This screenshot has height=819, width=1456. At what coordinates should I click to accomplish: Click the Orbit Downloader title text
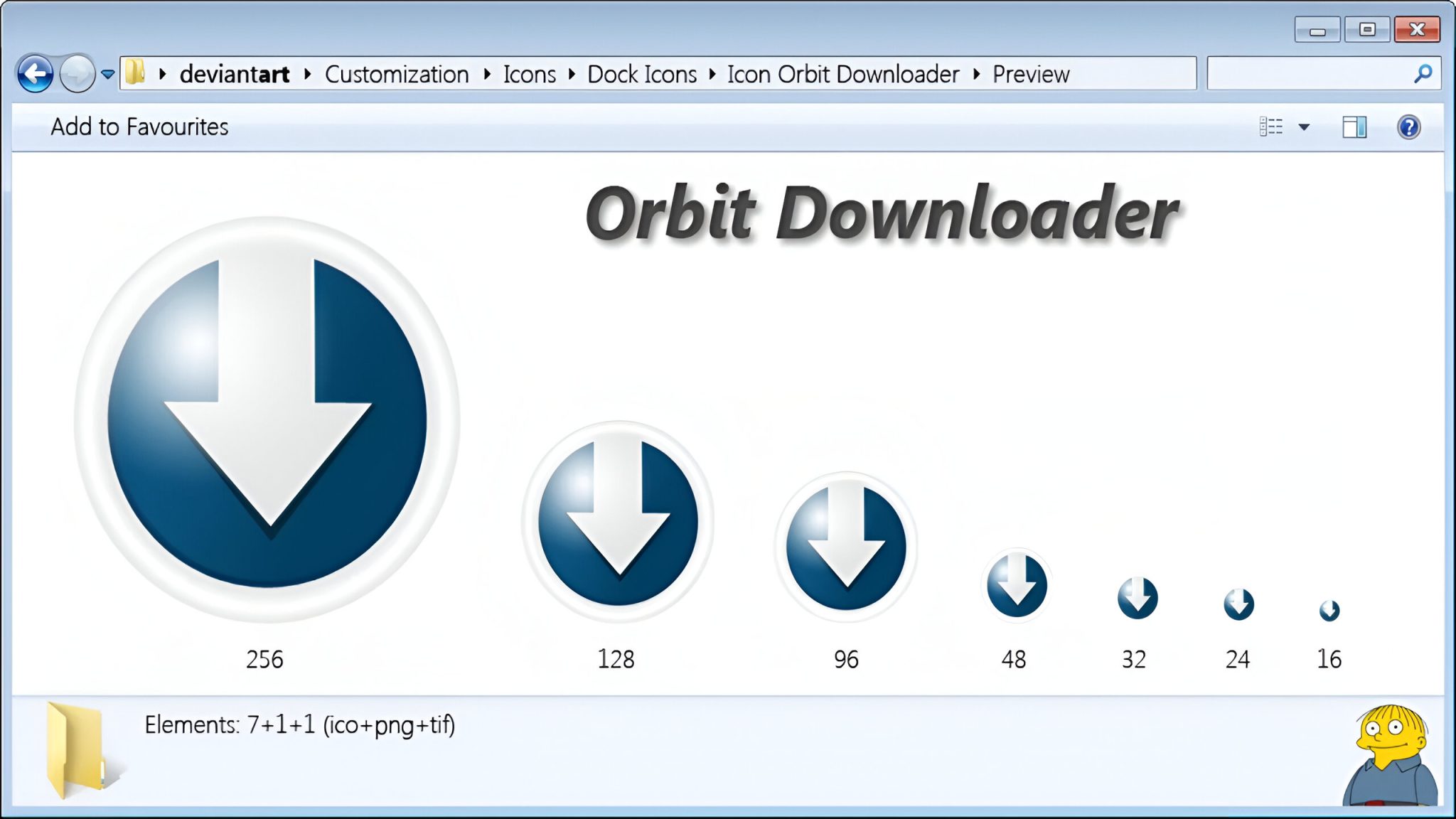[x=882, y=213]
